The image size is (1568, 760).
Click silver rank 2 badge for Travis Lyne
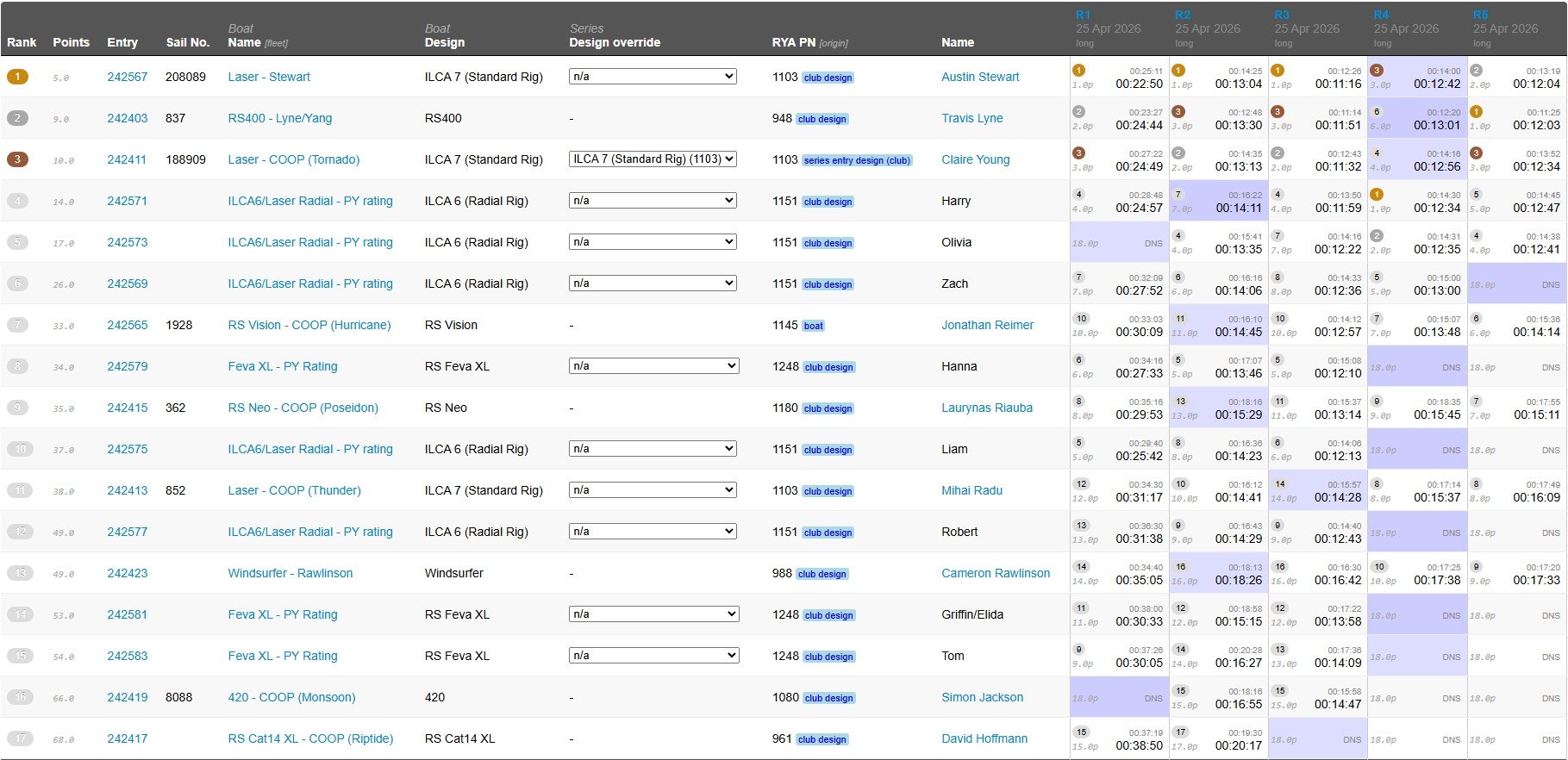coord(17,118)
